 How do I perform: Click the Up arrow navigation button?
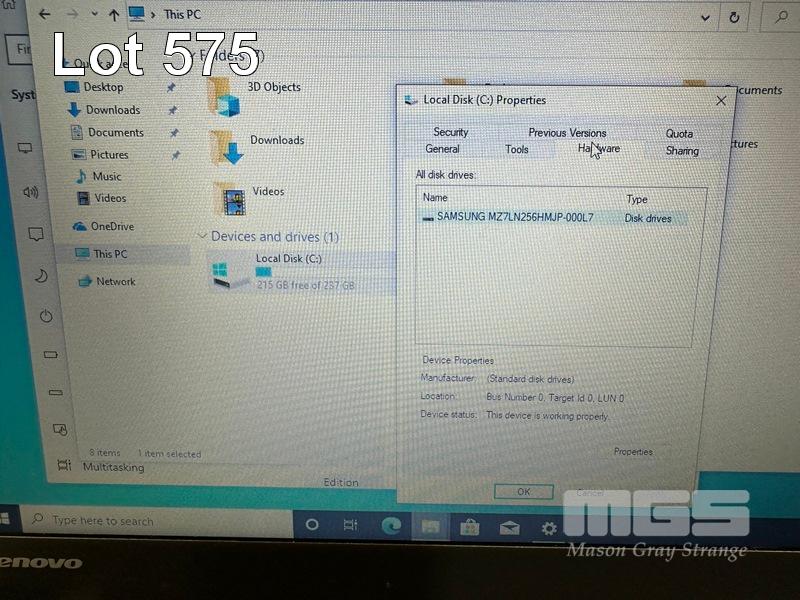click(x=113, y=15)
